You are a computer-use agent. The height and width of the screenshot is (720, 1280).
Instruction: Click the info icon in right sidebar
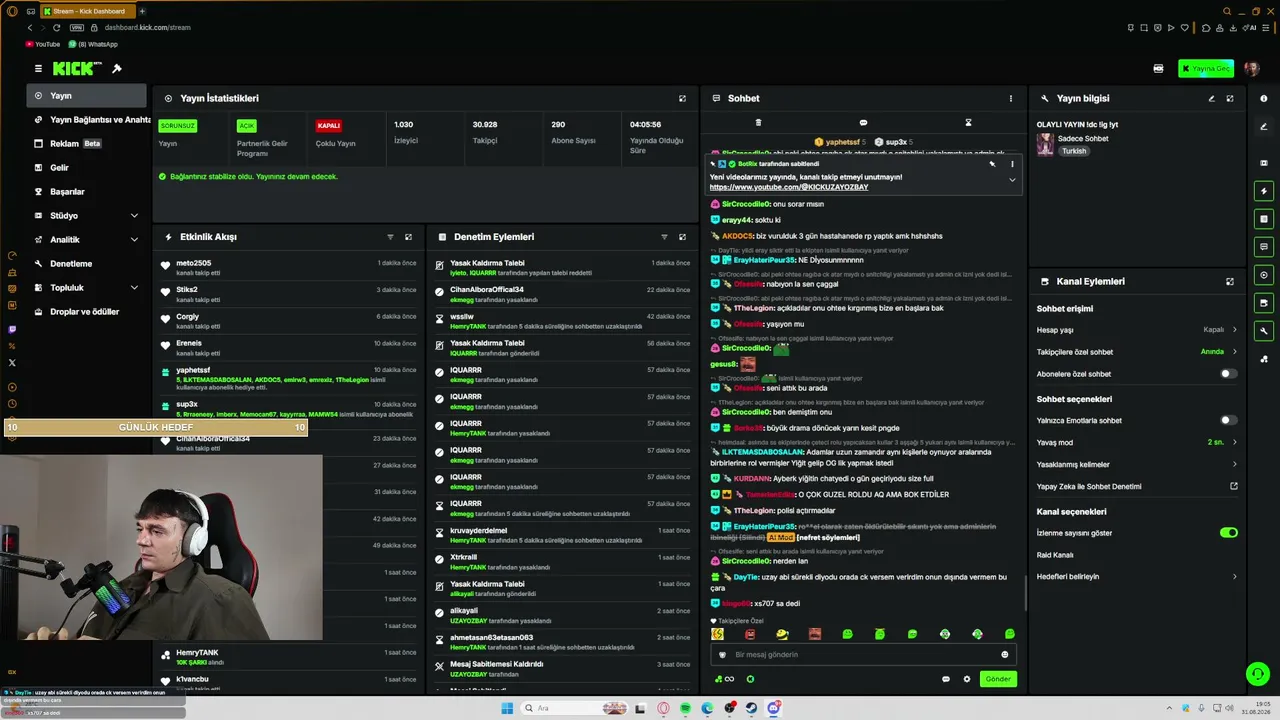click(1264, 98)
